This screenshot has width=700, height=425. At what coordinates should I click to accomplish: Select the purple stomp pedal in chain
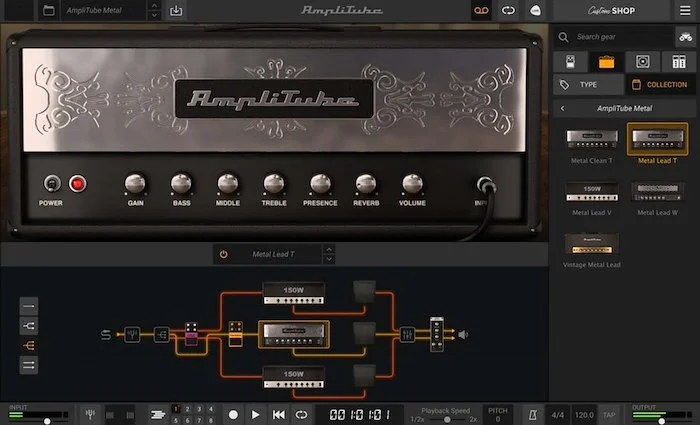191,333
